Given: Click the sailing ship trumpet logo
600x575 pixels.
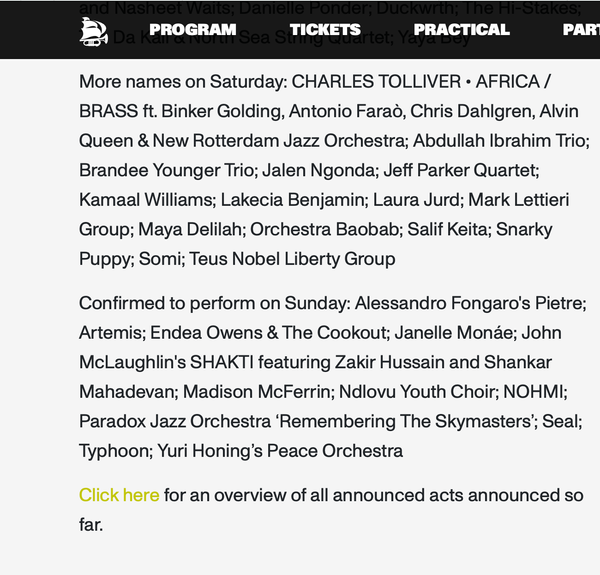Looking at the screenshot, I should (93, 32).
